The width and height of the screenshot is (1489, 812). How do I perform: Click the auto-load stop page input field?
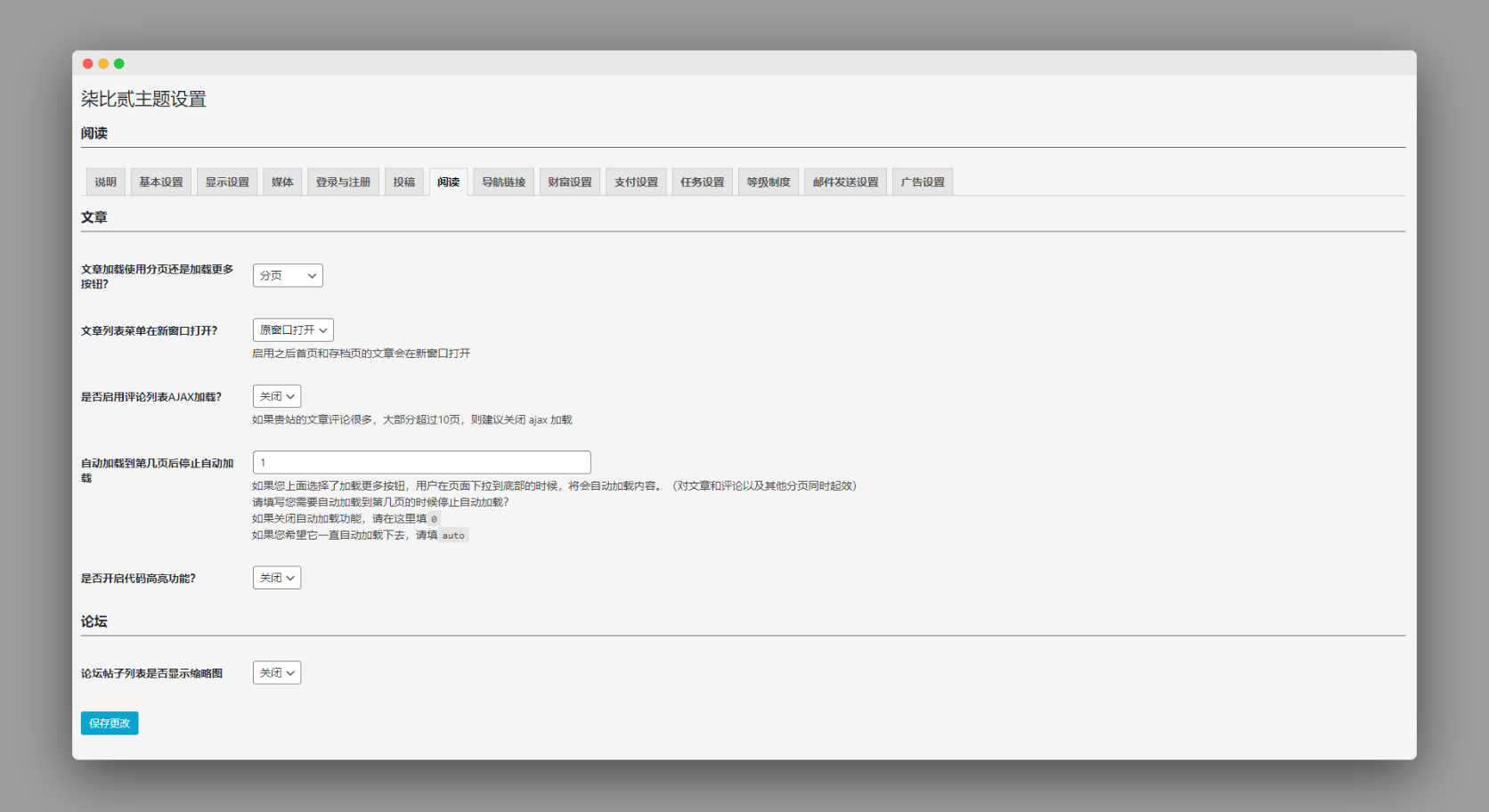click(x=421, y=462)
